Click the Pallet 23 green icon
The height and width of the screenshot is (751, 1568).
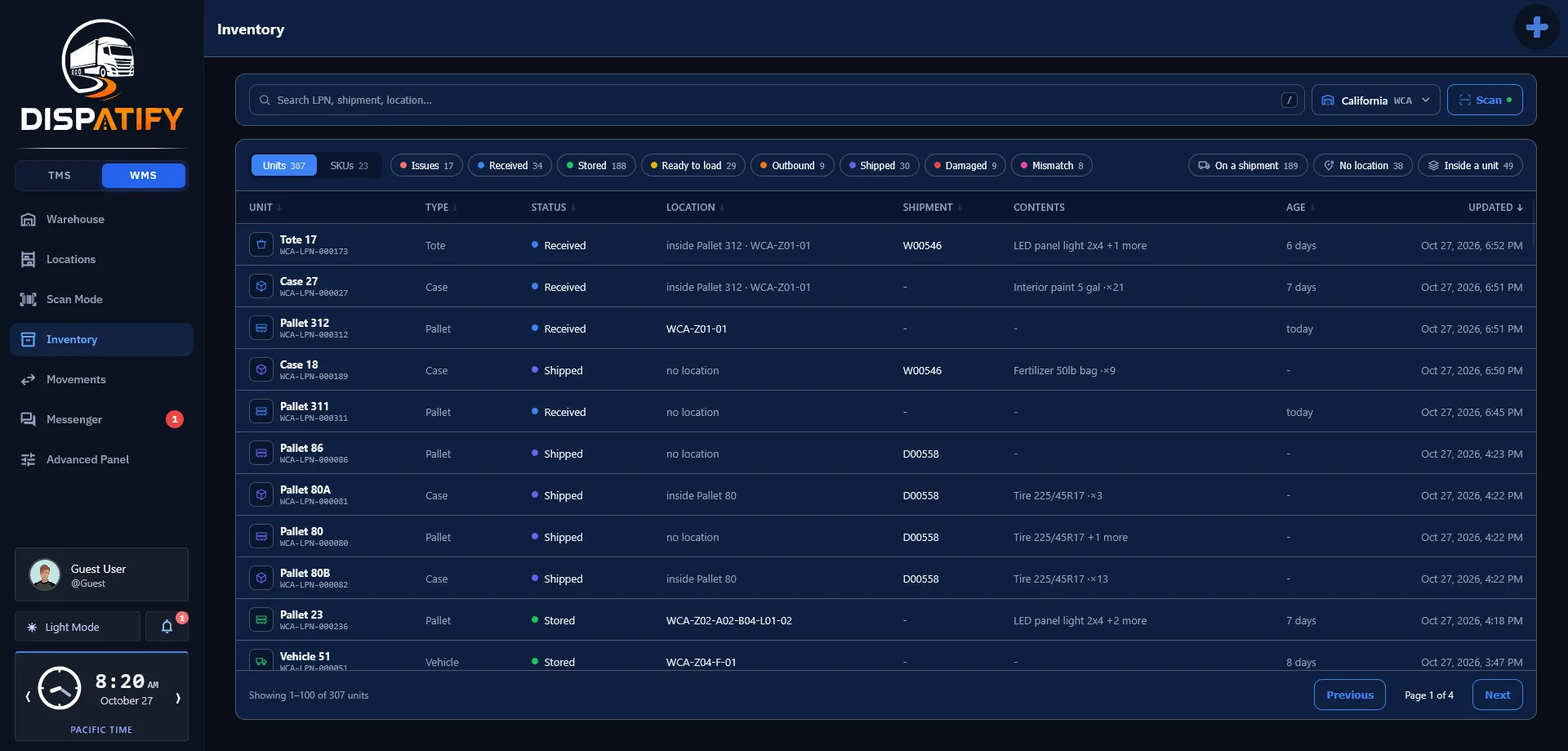coord(261,619)
